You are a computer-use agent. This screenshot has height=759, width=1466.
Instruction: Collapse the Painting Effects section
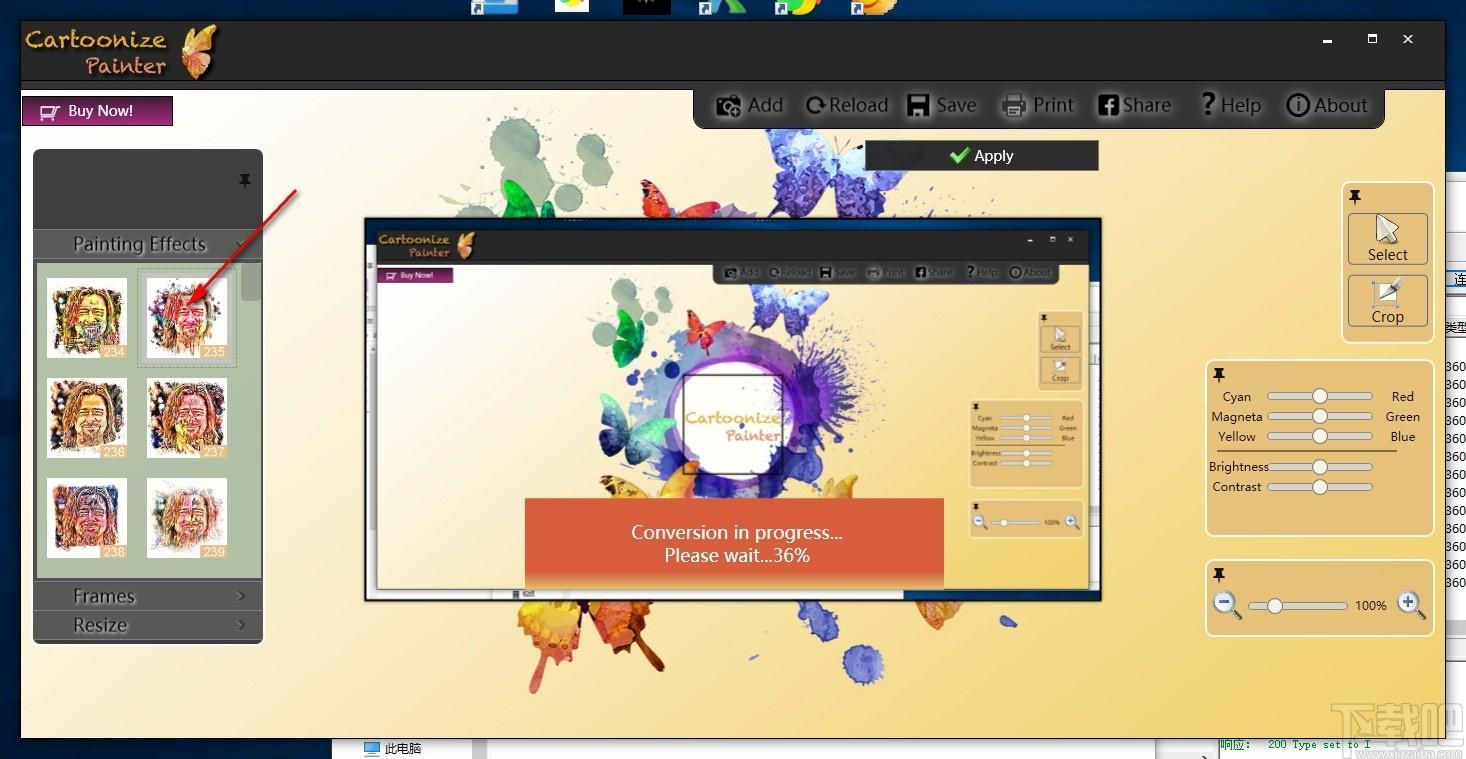[x=148, y=244]
